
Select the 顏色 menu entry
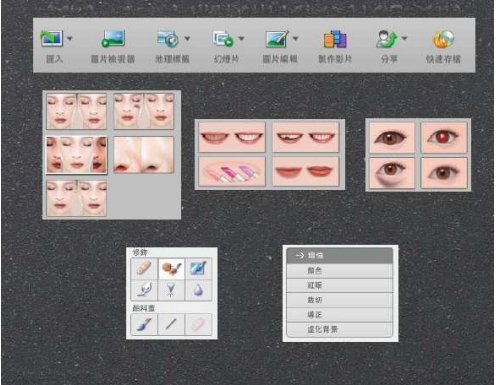pyautogui.click(x=340, y=271)
